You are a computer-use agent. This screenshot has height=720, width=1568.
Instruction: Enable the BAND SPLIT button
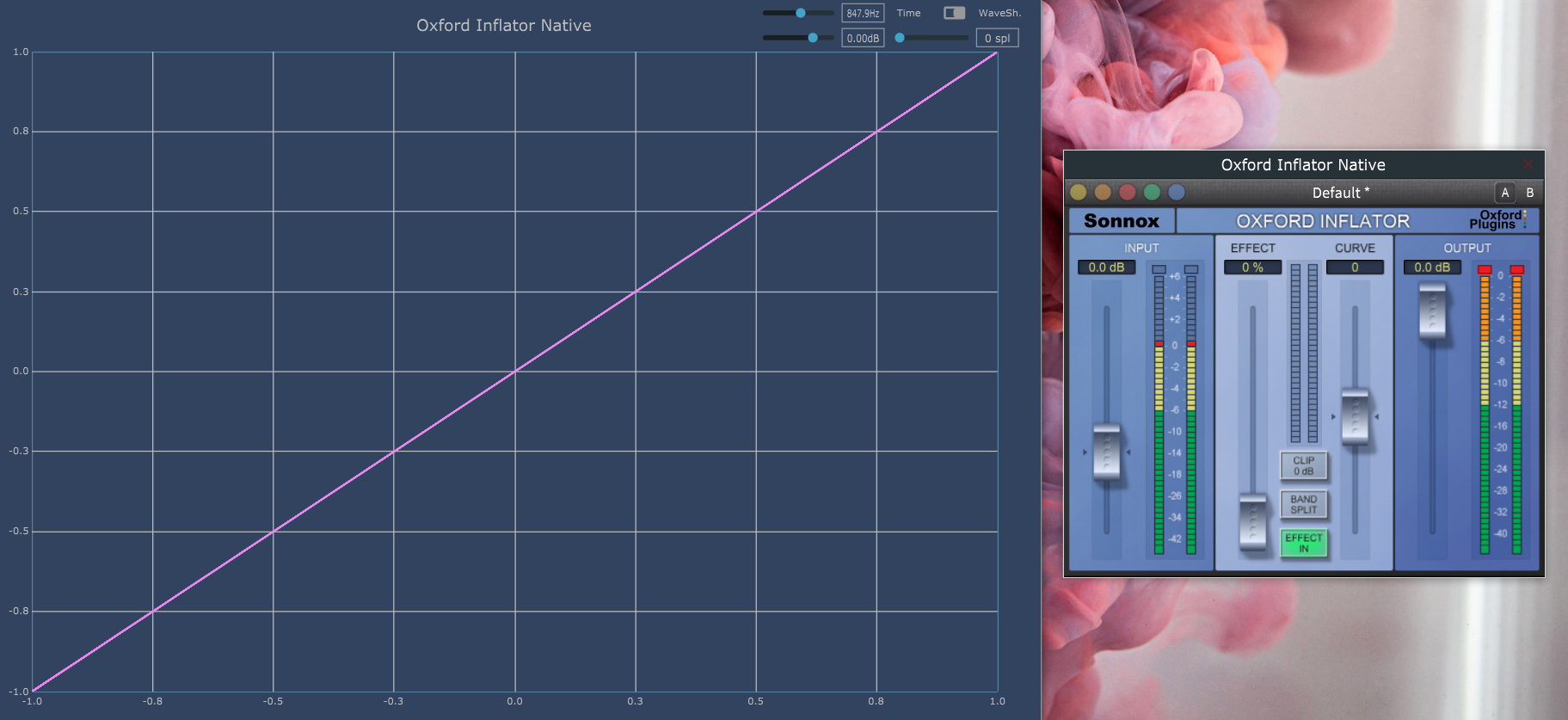tap(1304, 504)
